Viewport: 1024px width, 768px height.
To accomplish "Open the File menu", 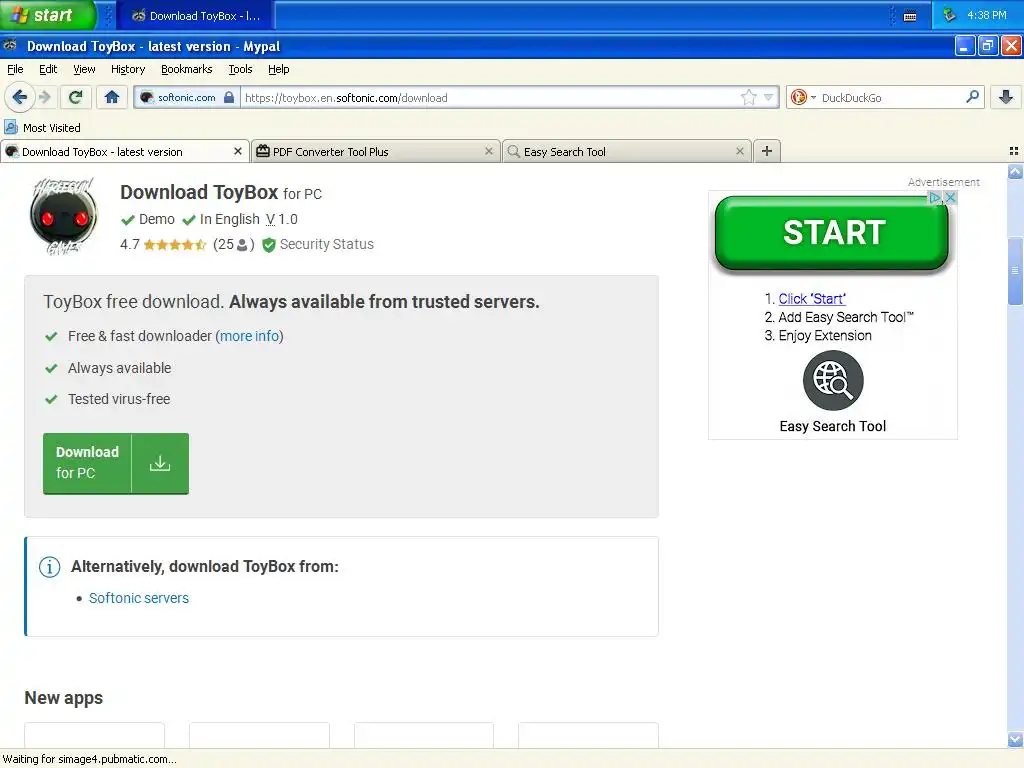I will 15,69.
